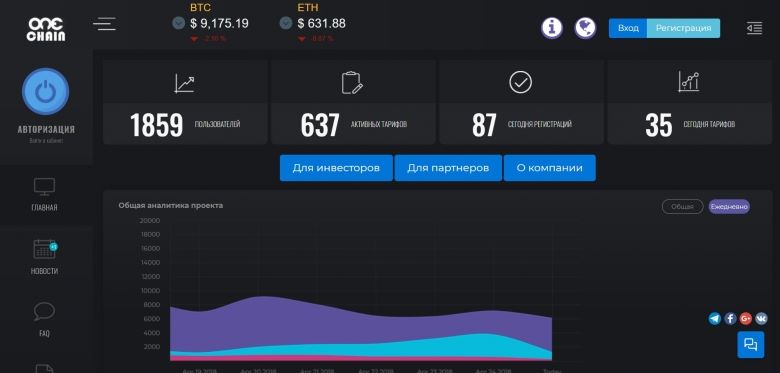Image resolution: width=780 pixels, height=373 pixels.
Task: Open the Google Plus social icon
Action: coord(746,319)
